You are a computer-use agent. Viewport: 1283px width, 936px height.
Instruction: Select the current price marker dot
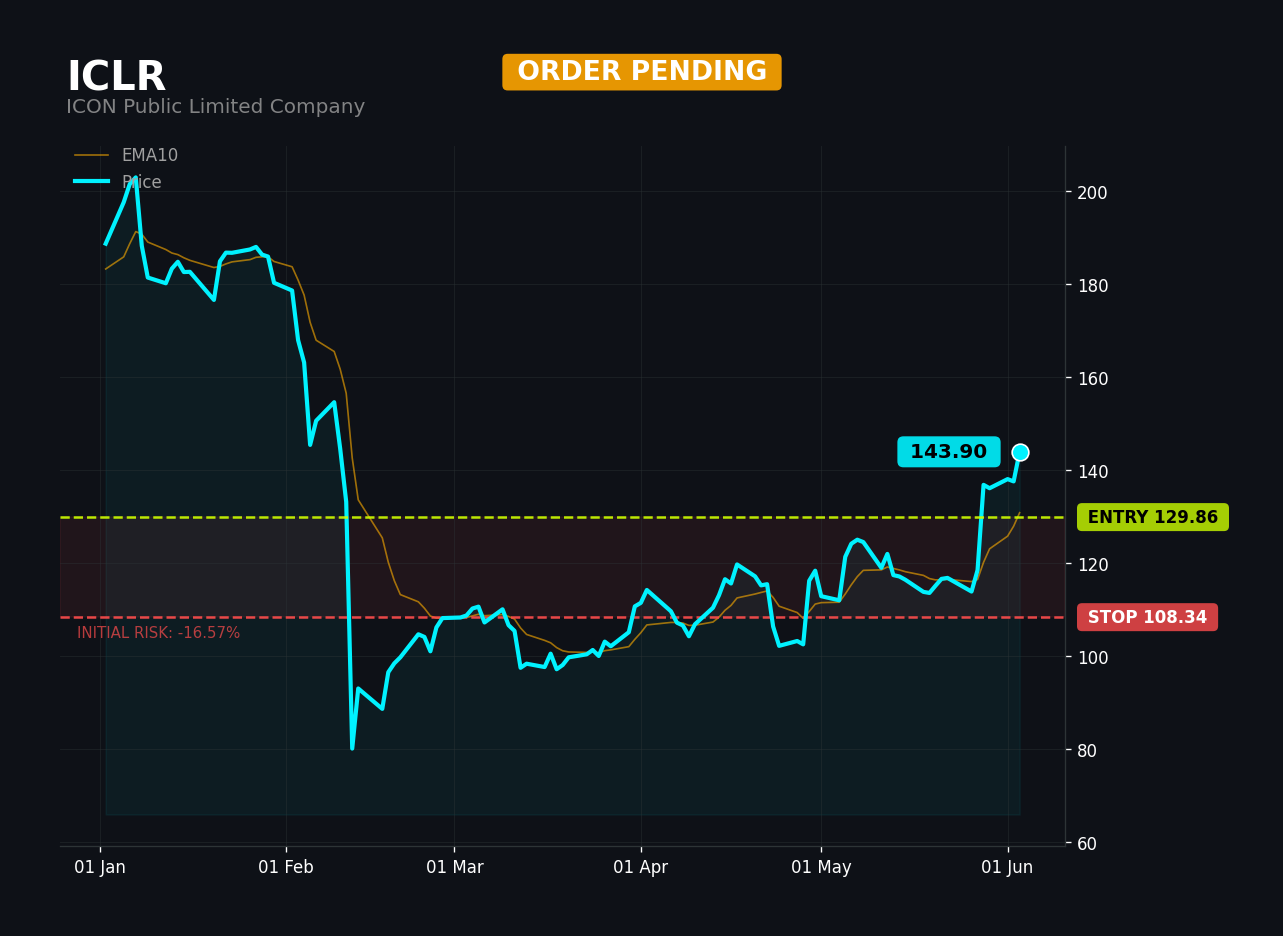pyautogui.click(x=1020, y=453)
